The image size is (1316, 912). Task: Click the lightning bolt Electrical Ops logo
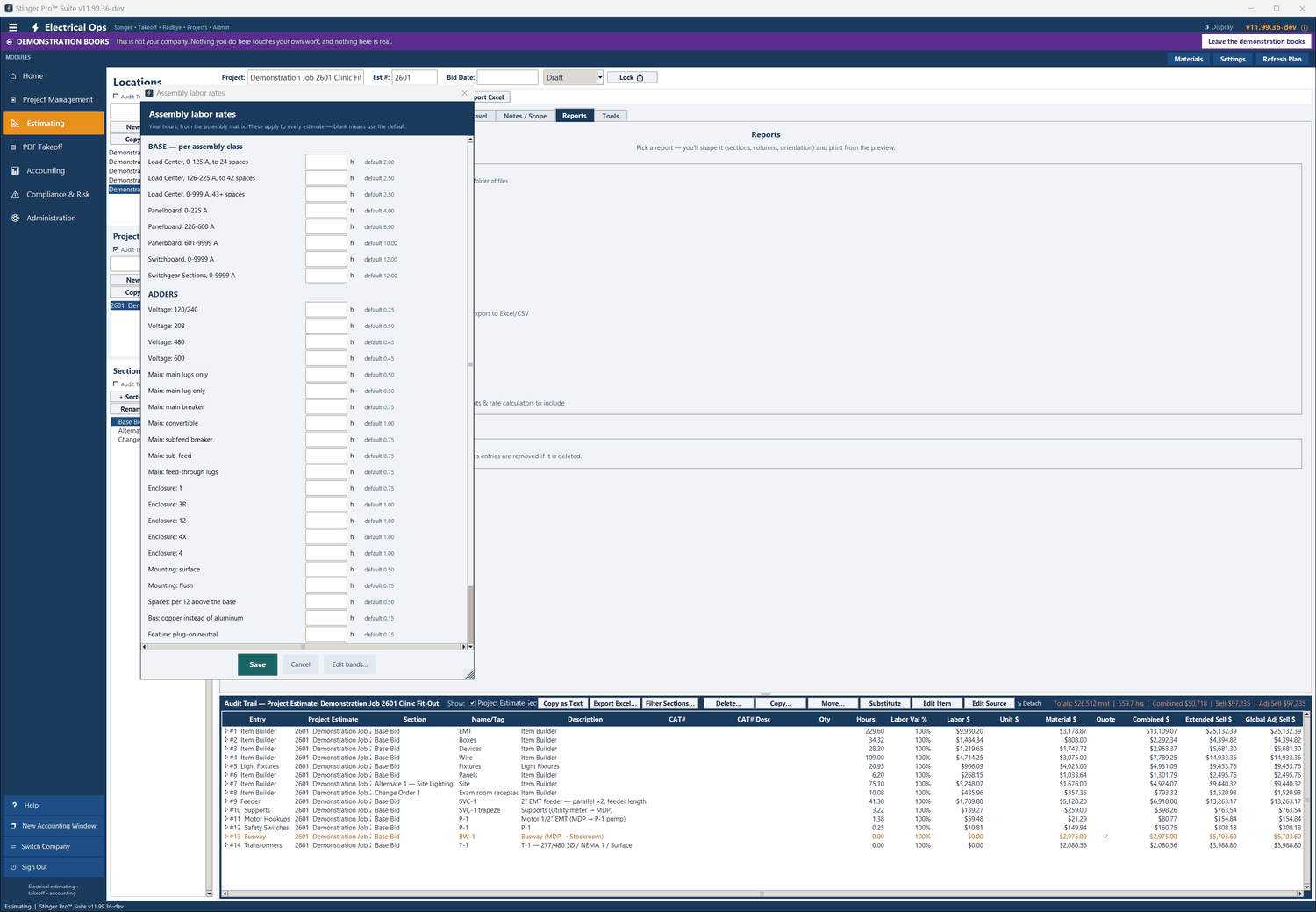[x=35, y=27]
